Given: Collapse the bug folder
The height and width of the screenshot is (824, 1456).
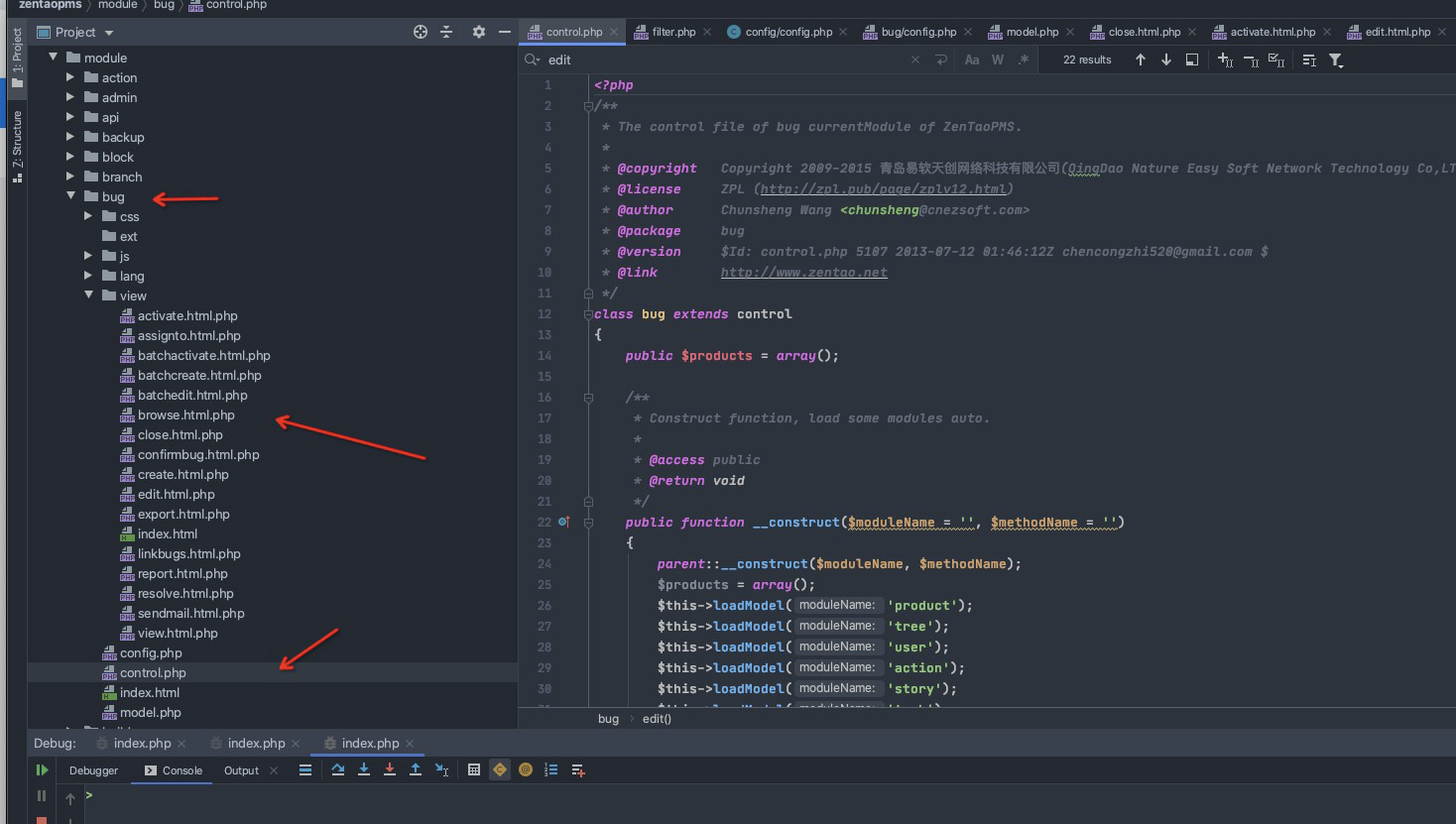Looking at the screenshot, I should (71, 196).
